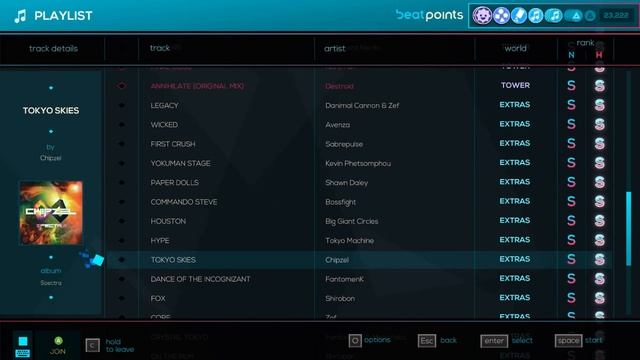Open options with the O key button
Viewport: 640px width, 360px height.
[355, 340]
